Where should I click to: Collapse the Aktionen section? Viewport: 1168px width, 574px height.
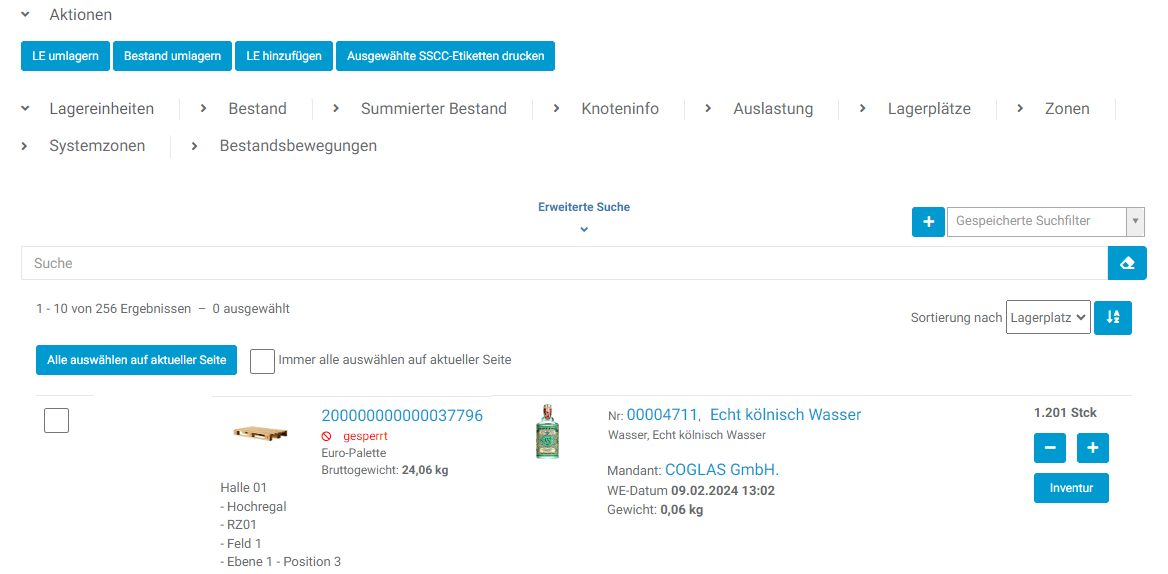click(x=26, y=15)
